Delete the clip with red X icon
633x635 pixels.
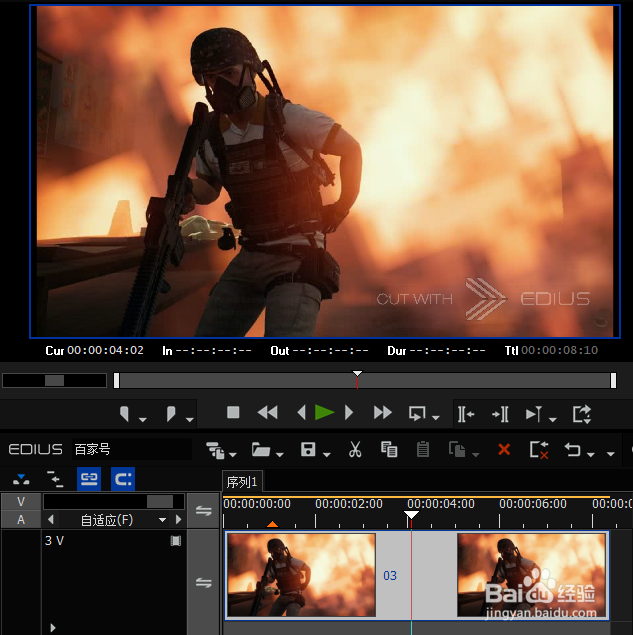[504, 450]
